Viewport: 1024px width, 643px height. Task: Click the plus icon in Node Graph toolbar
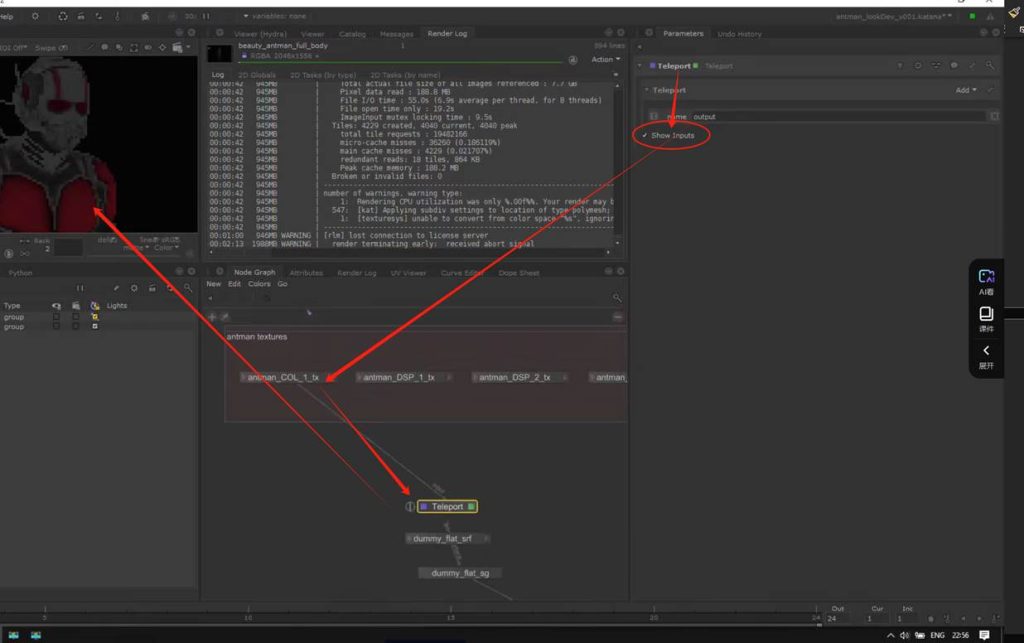coord(212,316)
